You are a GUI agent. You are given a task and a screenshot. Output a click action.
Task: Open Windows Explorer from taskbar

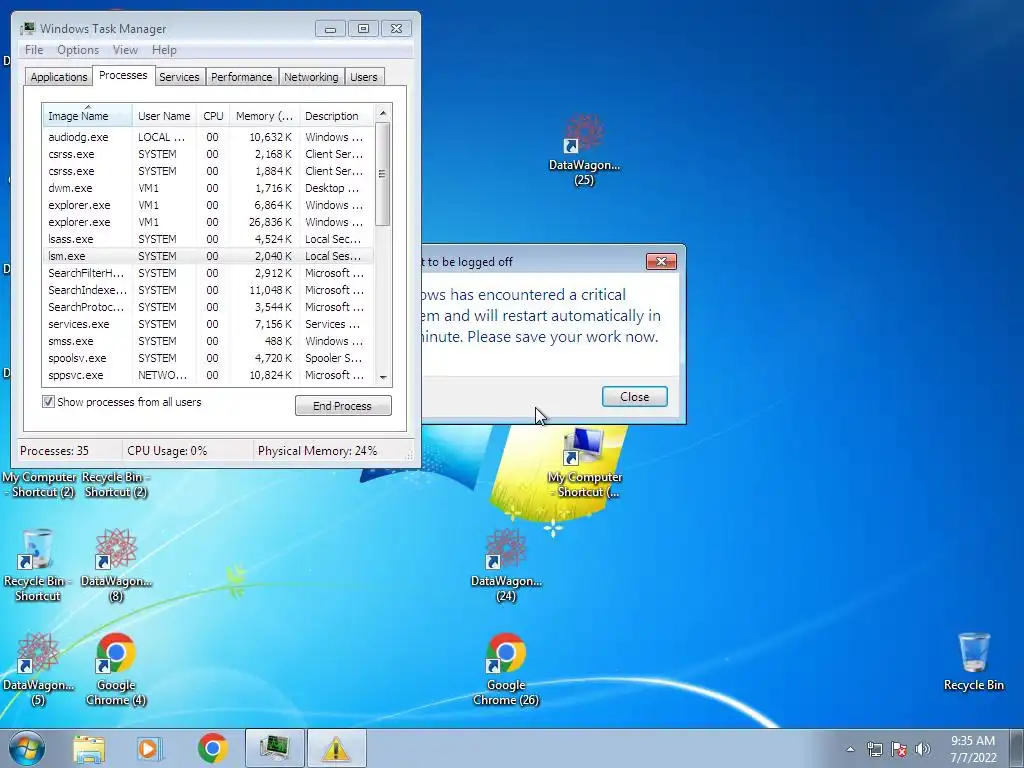coord(89,748)
